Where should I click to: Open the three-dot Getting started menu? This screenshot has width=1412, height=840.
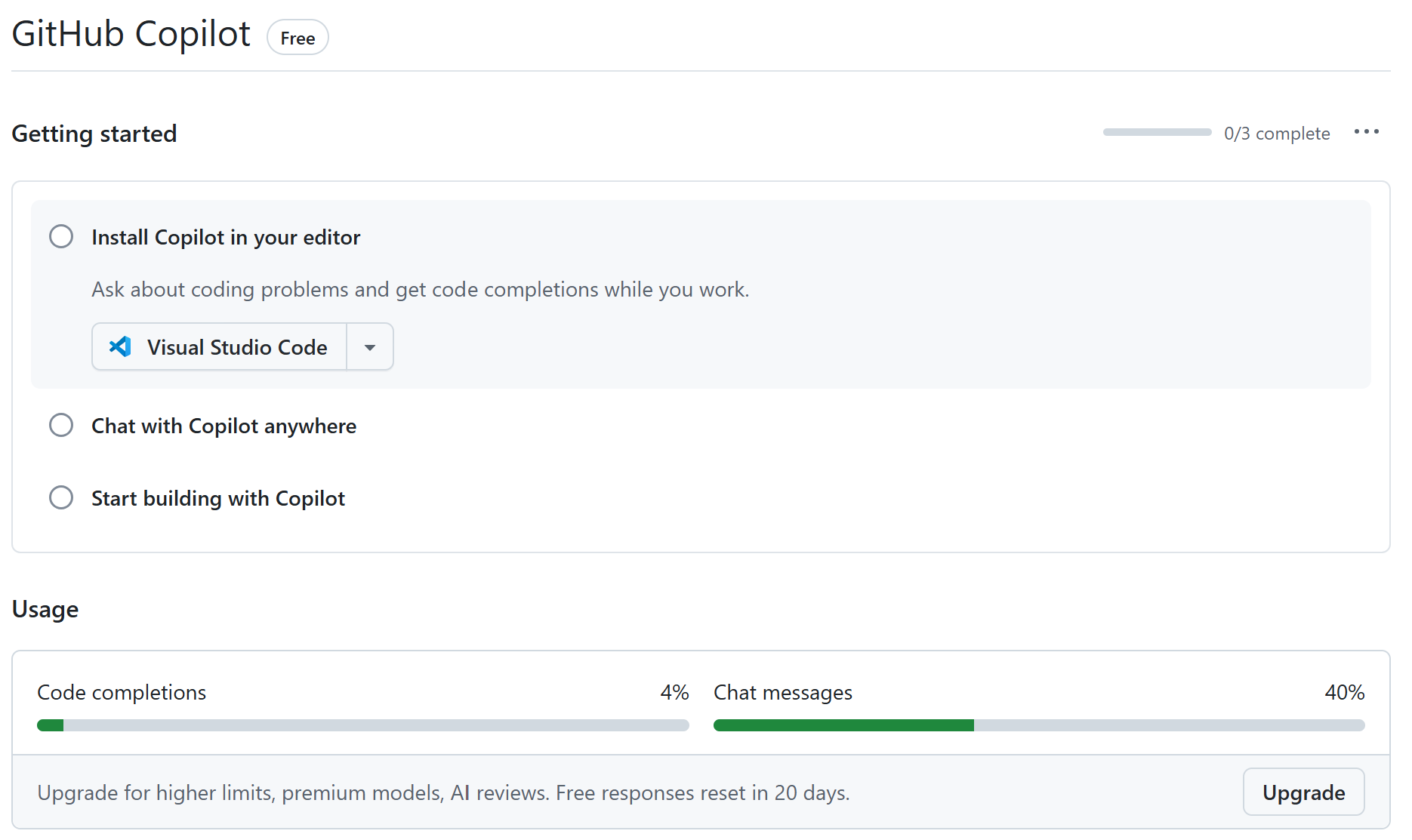pyautogui.click(x=1366, y=132)
